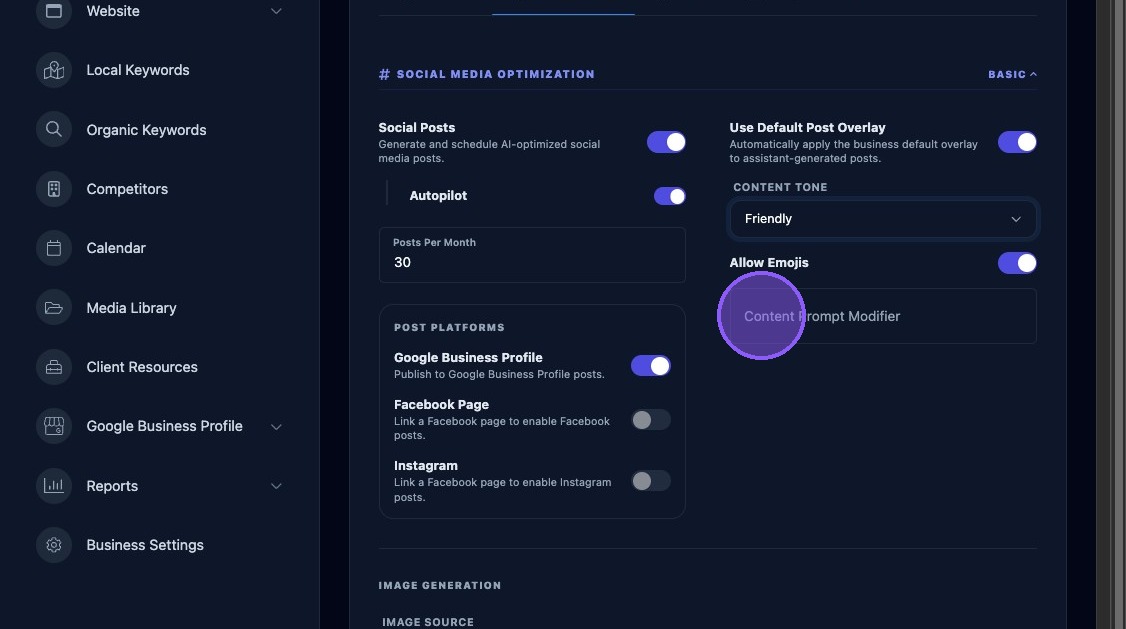Open Business Settings page

coord(145,545)
